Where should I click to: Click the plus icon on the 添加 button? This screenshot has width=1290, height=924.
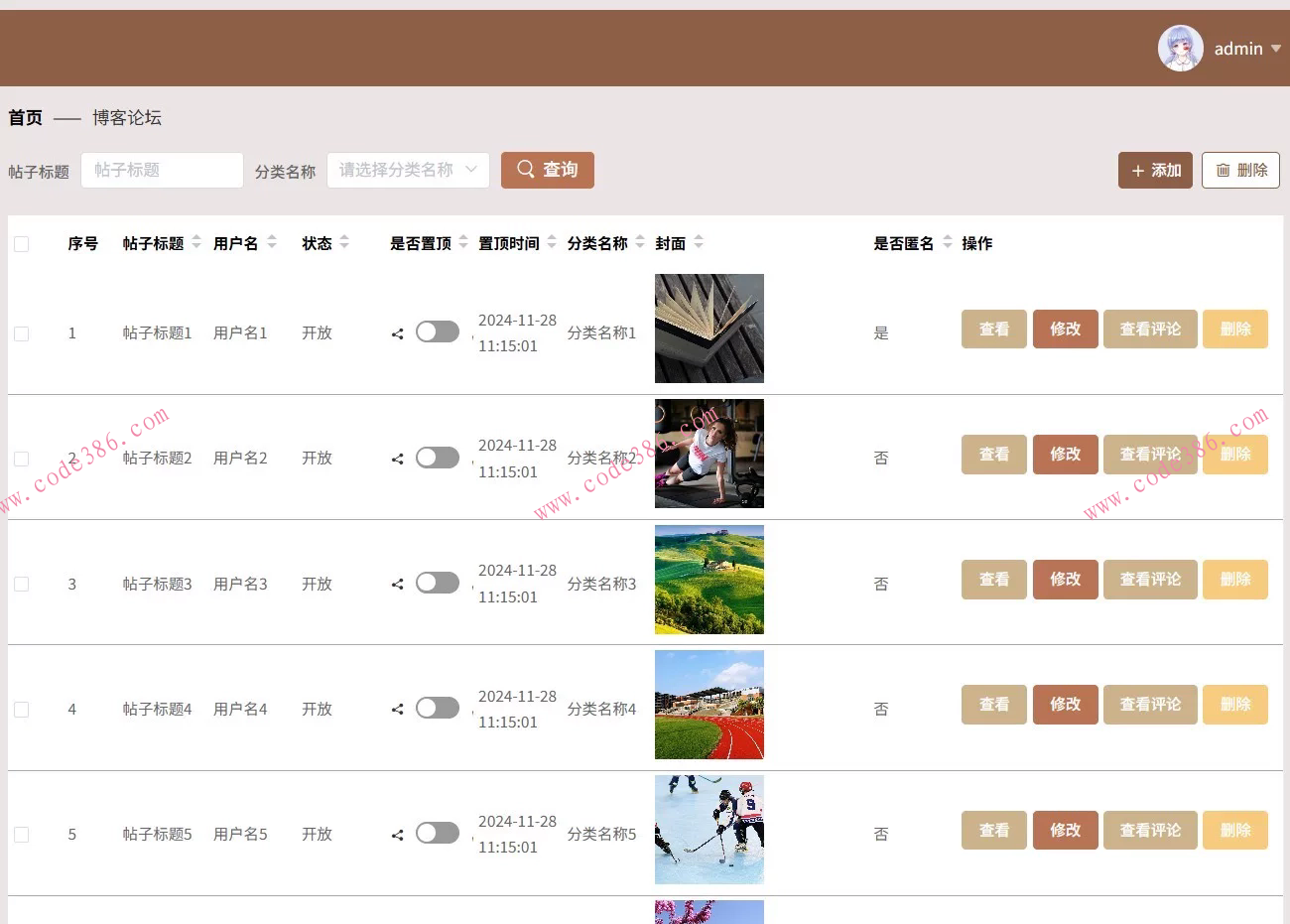click(x=1138, y=170)
